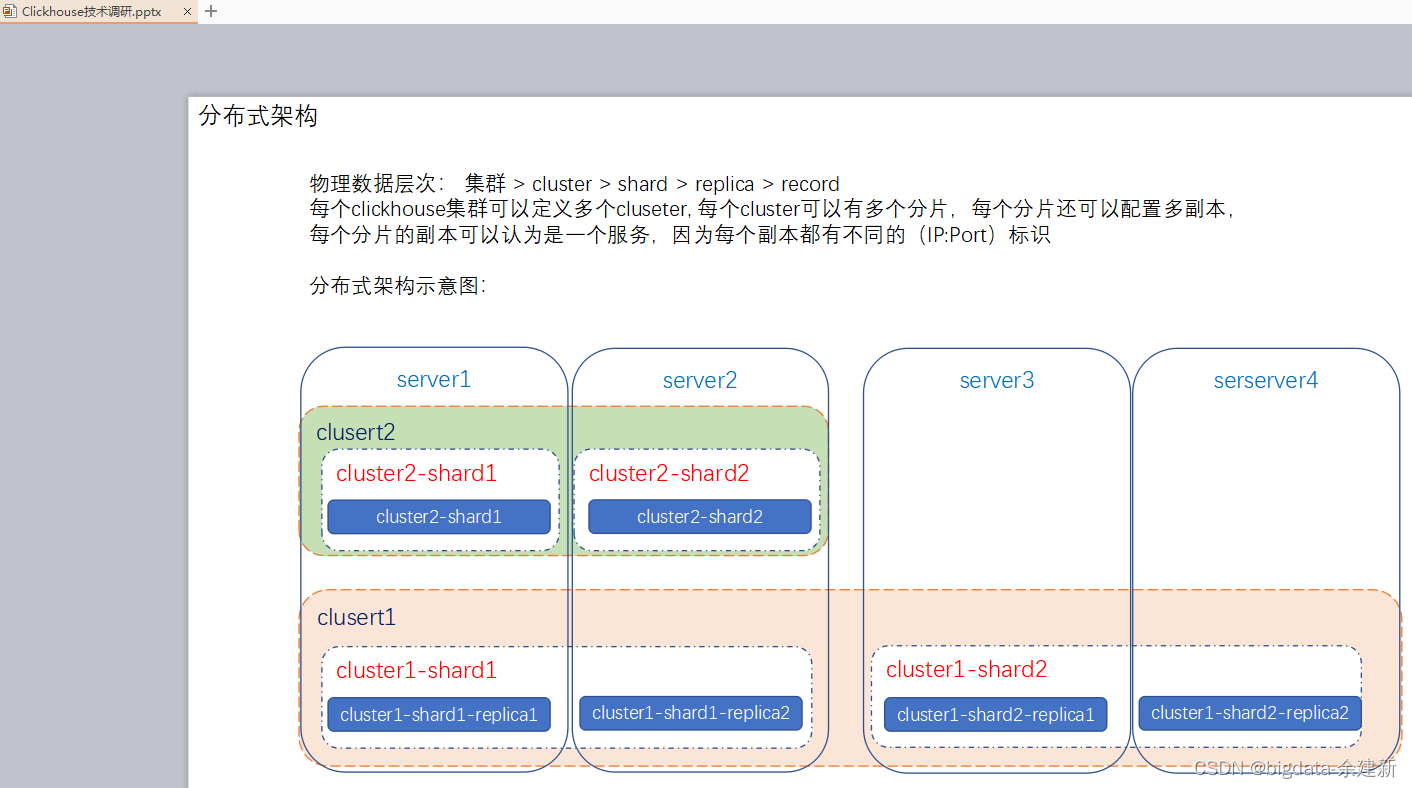Select the red cluster1-shard2 heading
The height and width of the screenshot is (788, 1412).
(966, 669)
